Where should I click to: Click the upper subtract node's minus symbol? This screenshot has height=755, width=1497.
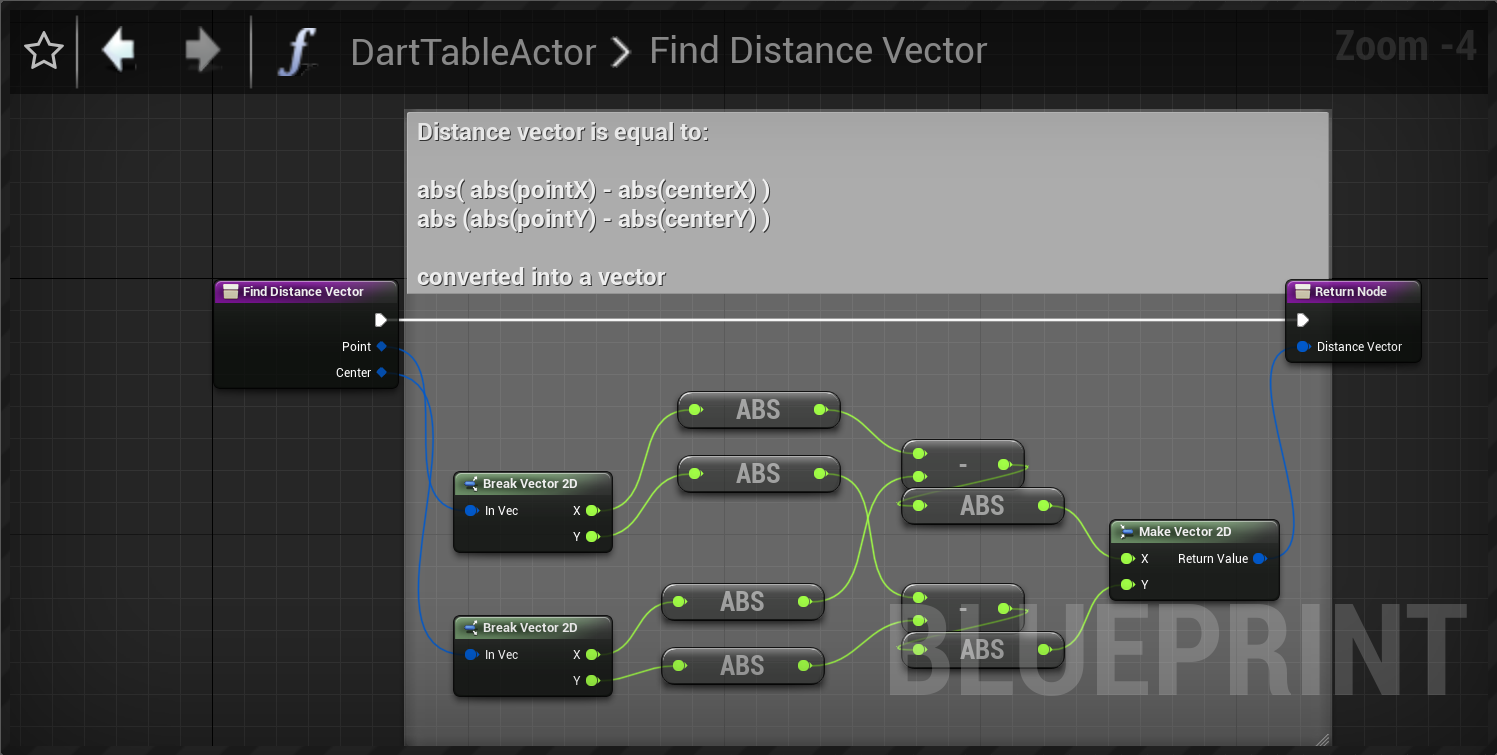(x=963, y=465)
